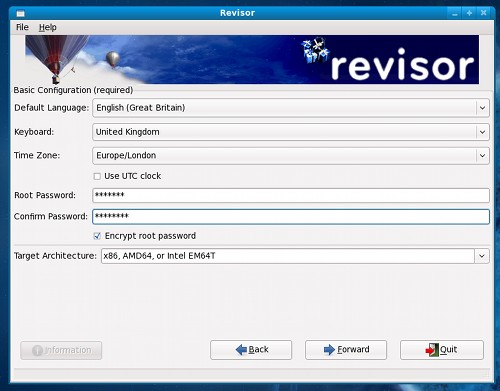Click Forward to continue
Image resolution: width=500 pixels, height=391 pixels.
tap(346, 350)
